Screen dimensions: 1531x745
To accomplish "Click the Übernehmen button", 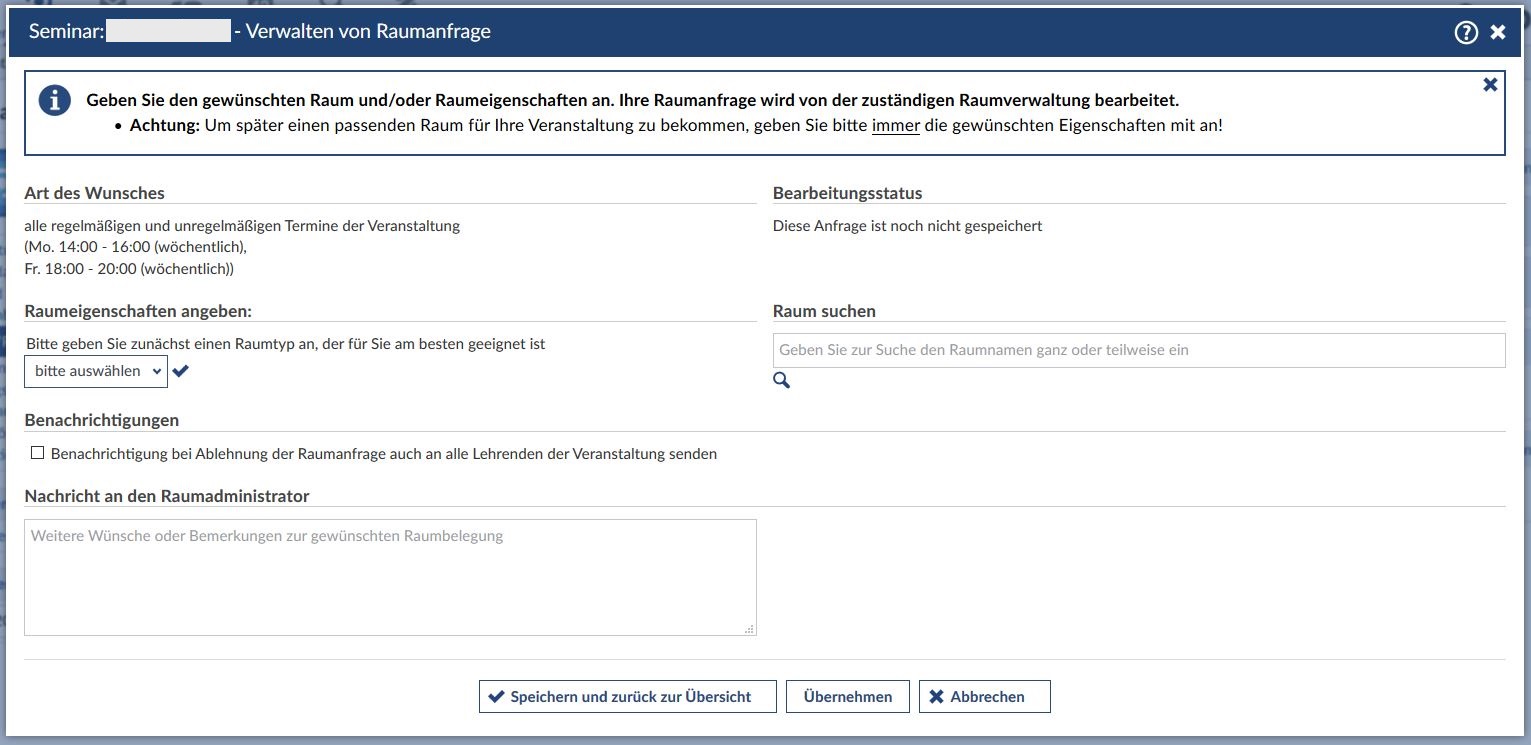I will coord(847,697).
